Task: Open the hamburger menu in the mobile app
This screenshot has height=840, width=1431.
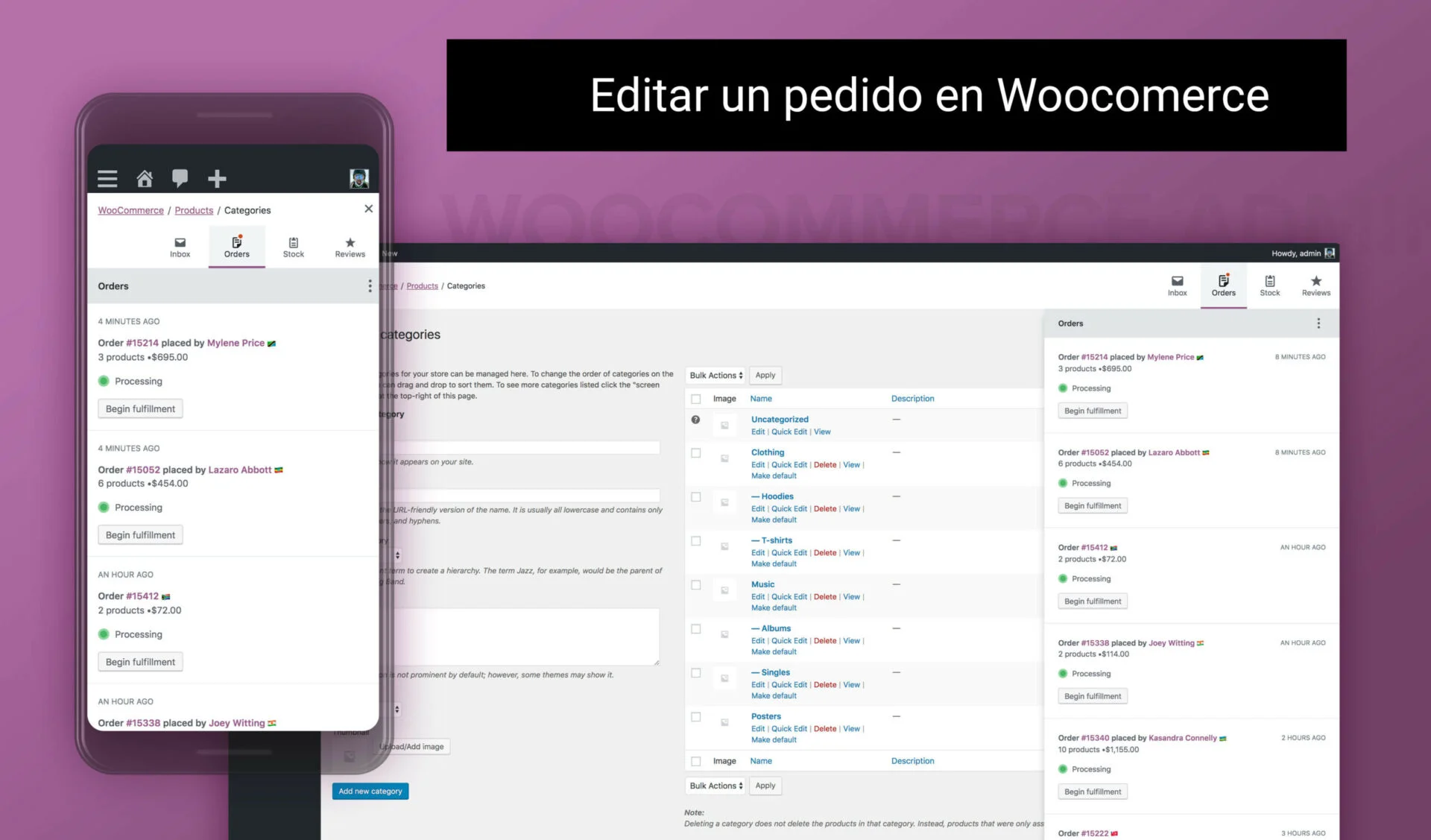Action: point(107,178)
